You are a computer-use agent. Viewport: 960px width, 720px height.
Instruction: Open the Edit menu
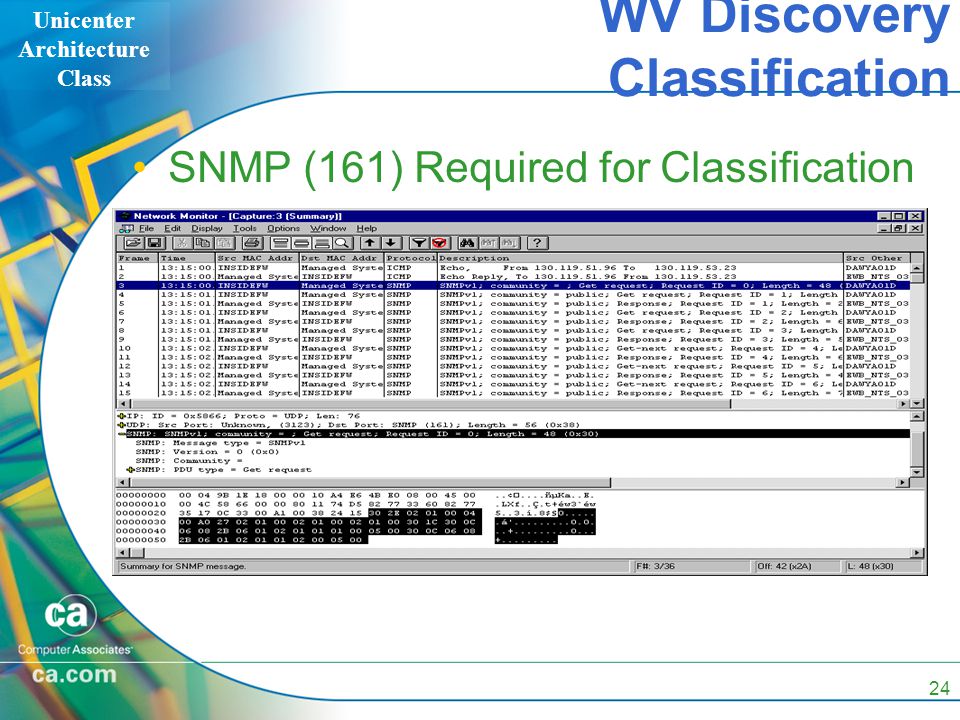pyautogui.click(x=173, y=228)
